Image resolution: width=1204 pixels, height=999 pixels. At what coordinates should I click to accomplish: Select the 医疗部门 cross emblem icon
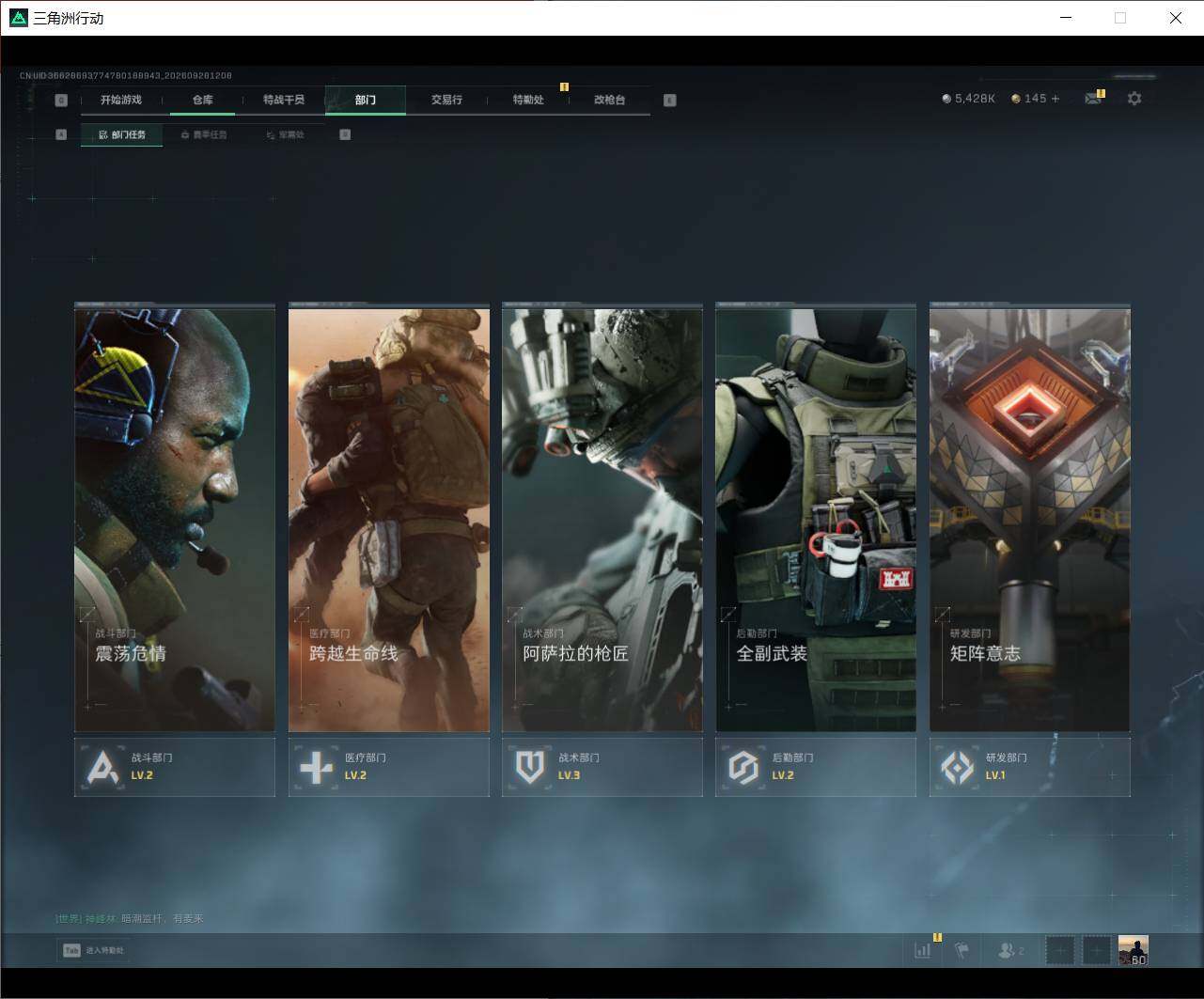pyautogui.click(x=315, y=768)
